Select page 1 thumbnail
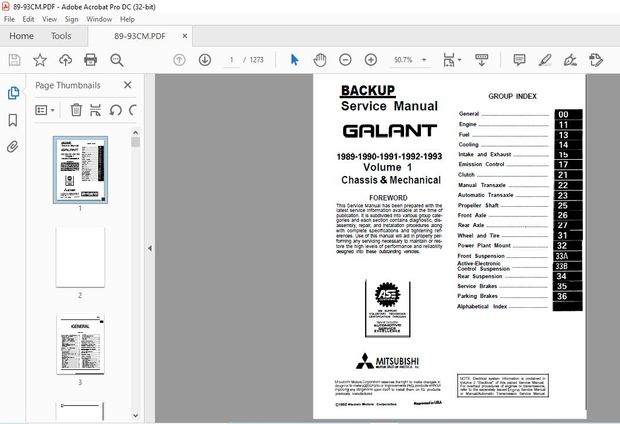The image size is (620, 424). click(x=80, y=170)
